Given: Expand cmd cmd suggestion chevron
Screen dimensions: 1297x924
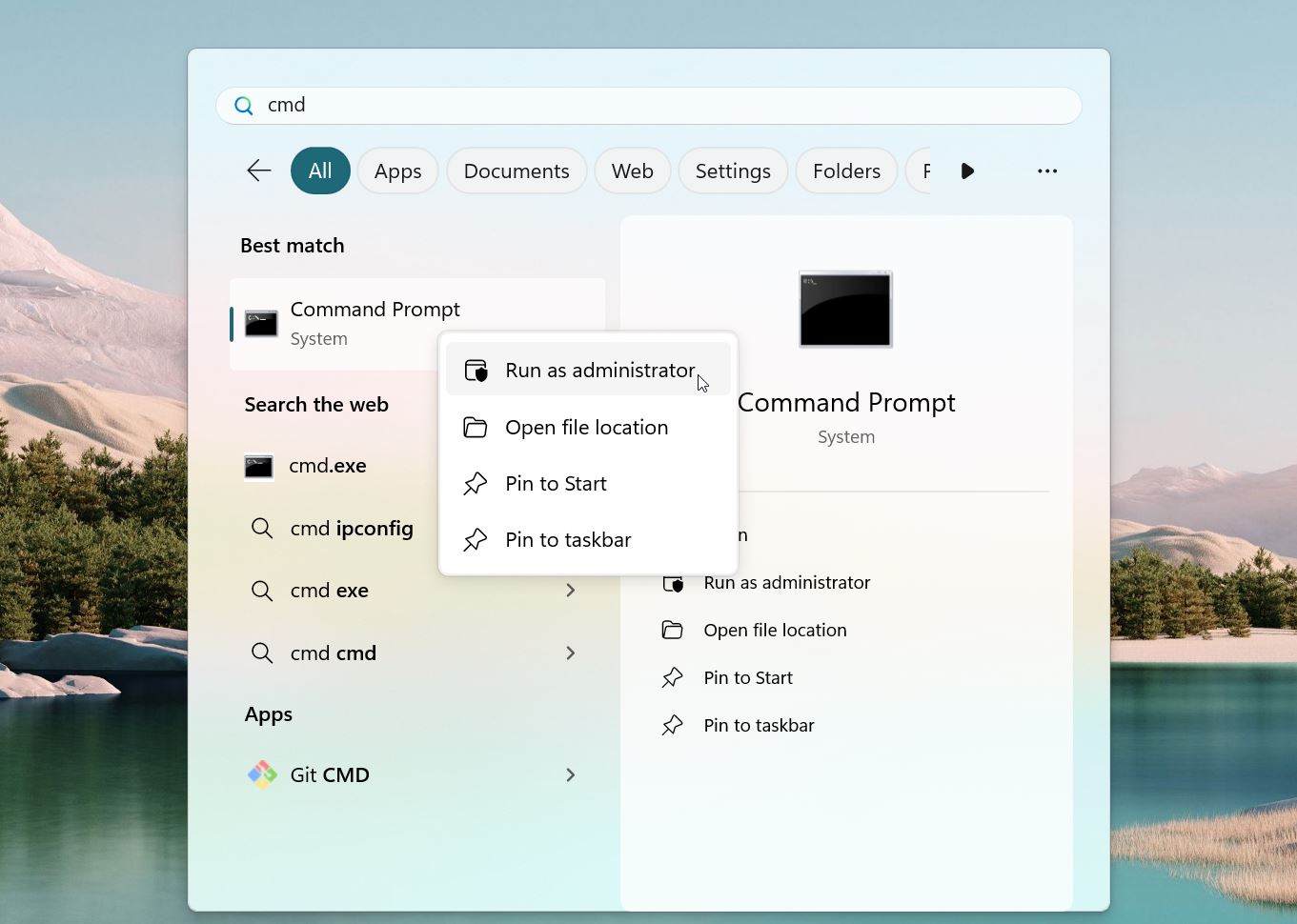Looking at the screenshot, I should pyautogui.click(x=571, y=653).
